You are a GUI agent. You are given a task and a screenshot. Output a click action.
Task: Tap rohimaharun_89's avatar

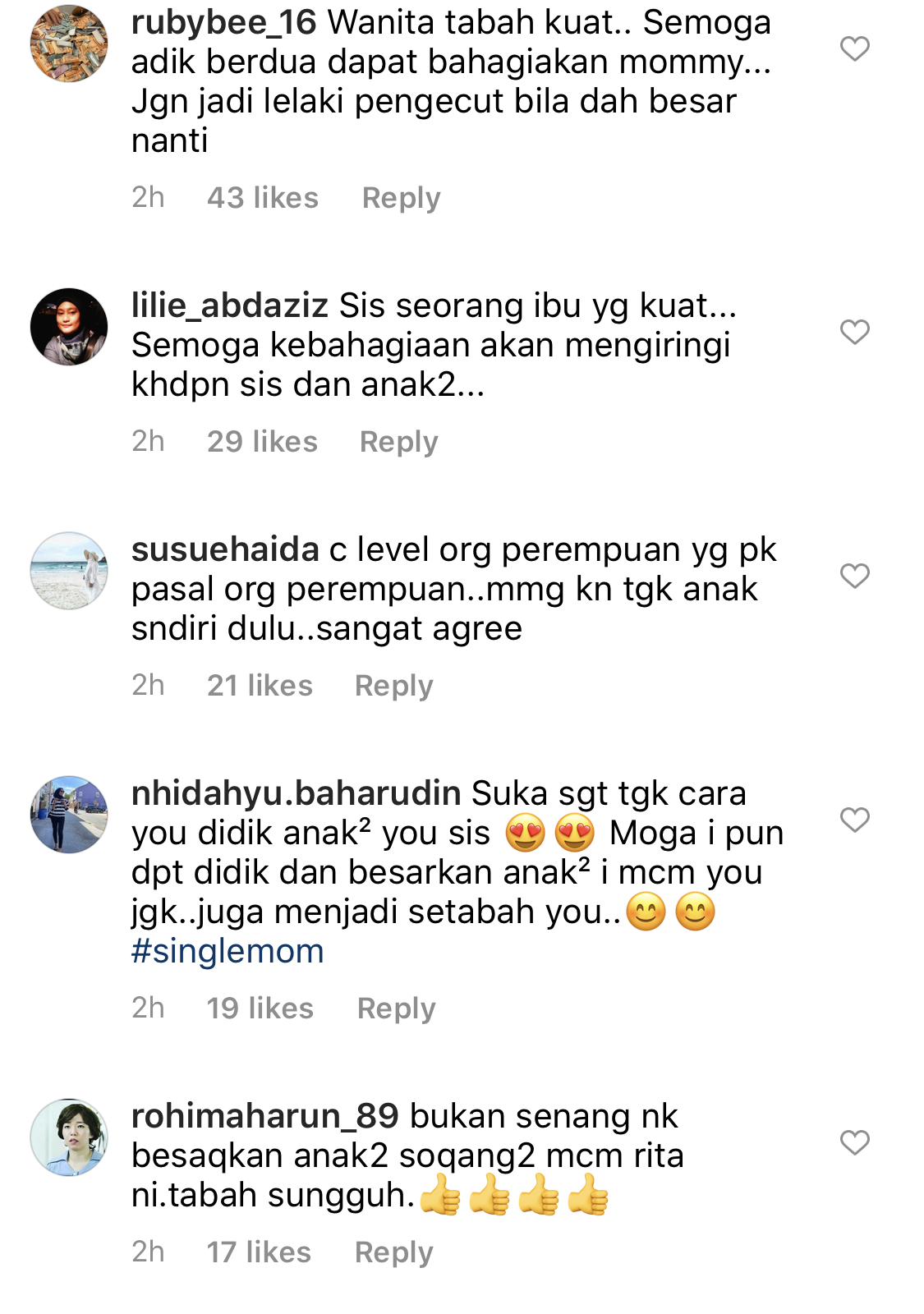pyautogui.click(x=69, y=1137)
